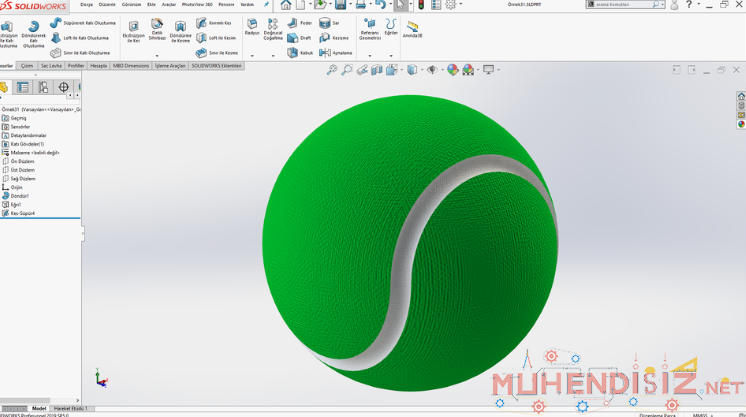Open the Hareket Etüdü 1 tab
The height and width of the screenshot is (417, 746).
(x=70, y=408)
